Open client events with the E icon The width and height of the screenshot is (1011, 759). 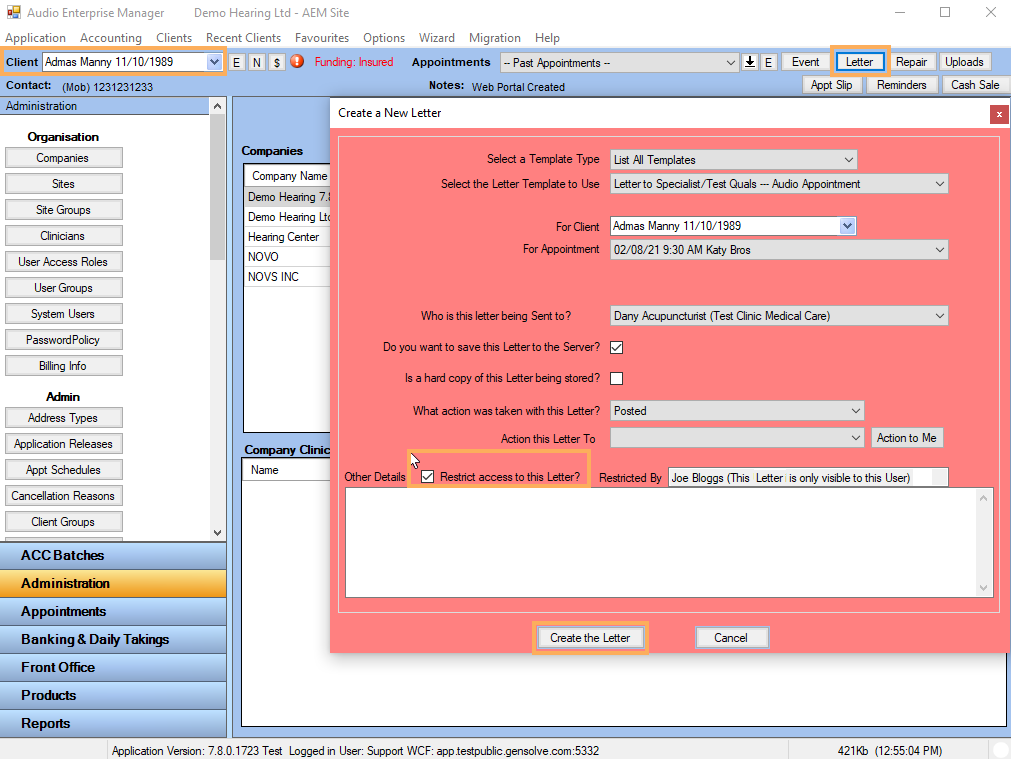236,61
